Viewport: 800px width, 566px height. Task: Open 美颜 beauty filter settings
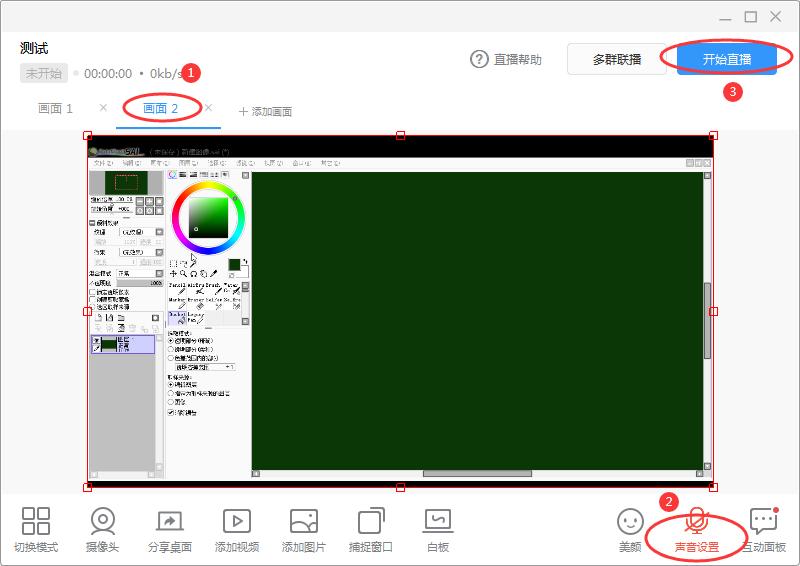click(630, 529)
